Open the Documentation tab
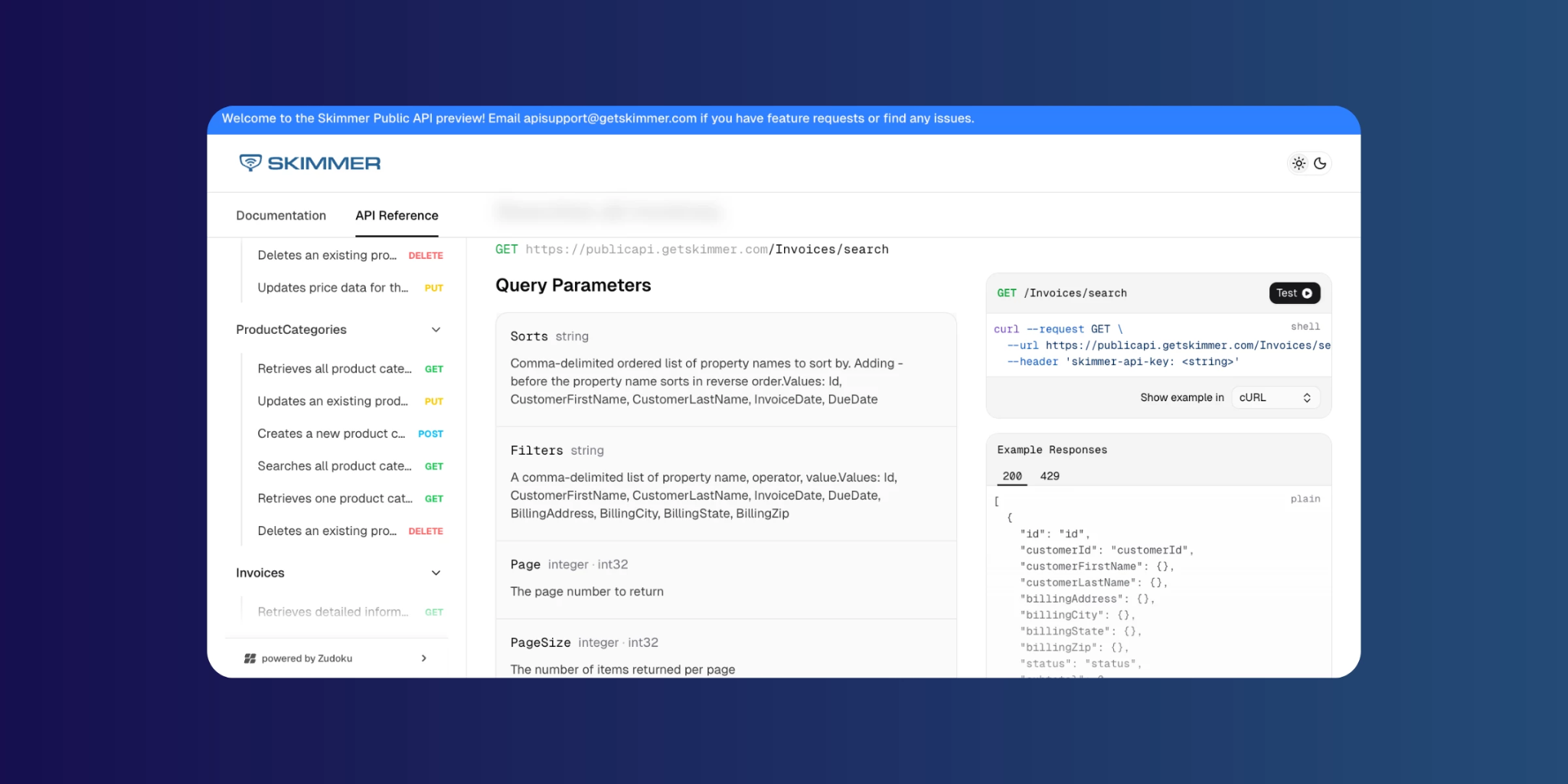The width and height of the screenshot is (1568, 784). click(x=281, y=215)
